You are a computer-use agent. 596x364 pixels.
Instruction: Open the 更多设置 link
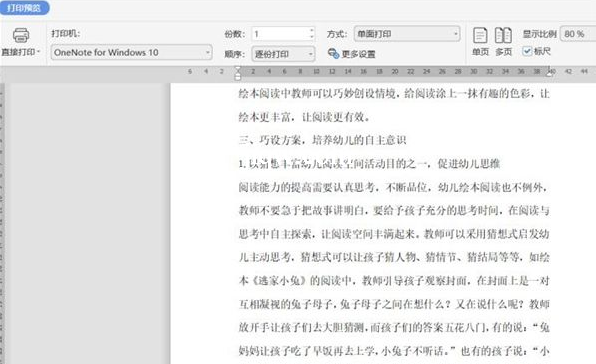coord(358,54)
